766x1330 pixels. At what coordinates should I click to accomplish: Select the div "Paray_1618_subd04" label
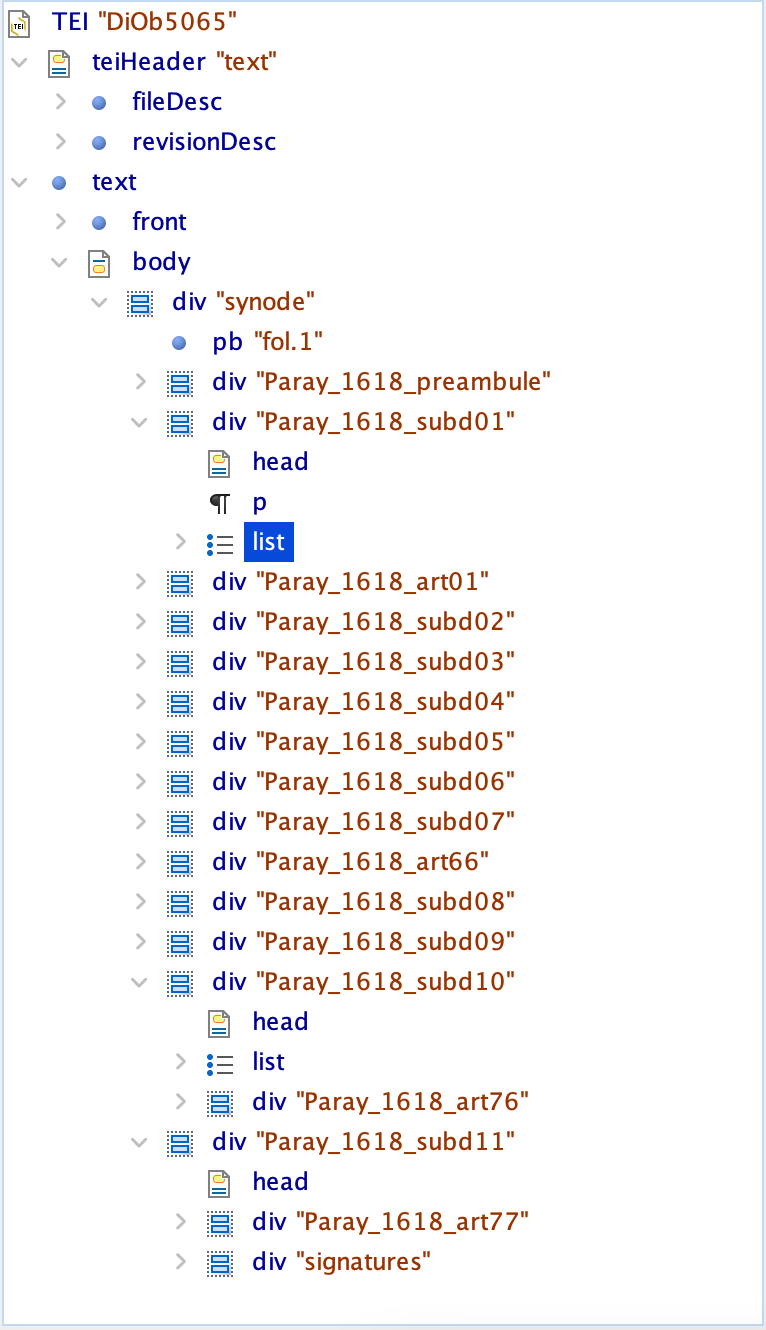(364, 702)
